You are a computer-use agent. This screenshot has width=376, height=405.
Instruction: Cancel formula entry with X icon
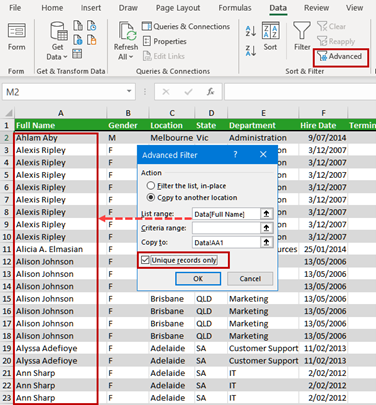pyautogui.click(x=166, y=92)
